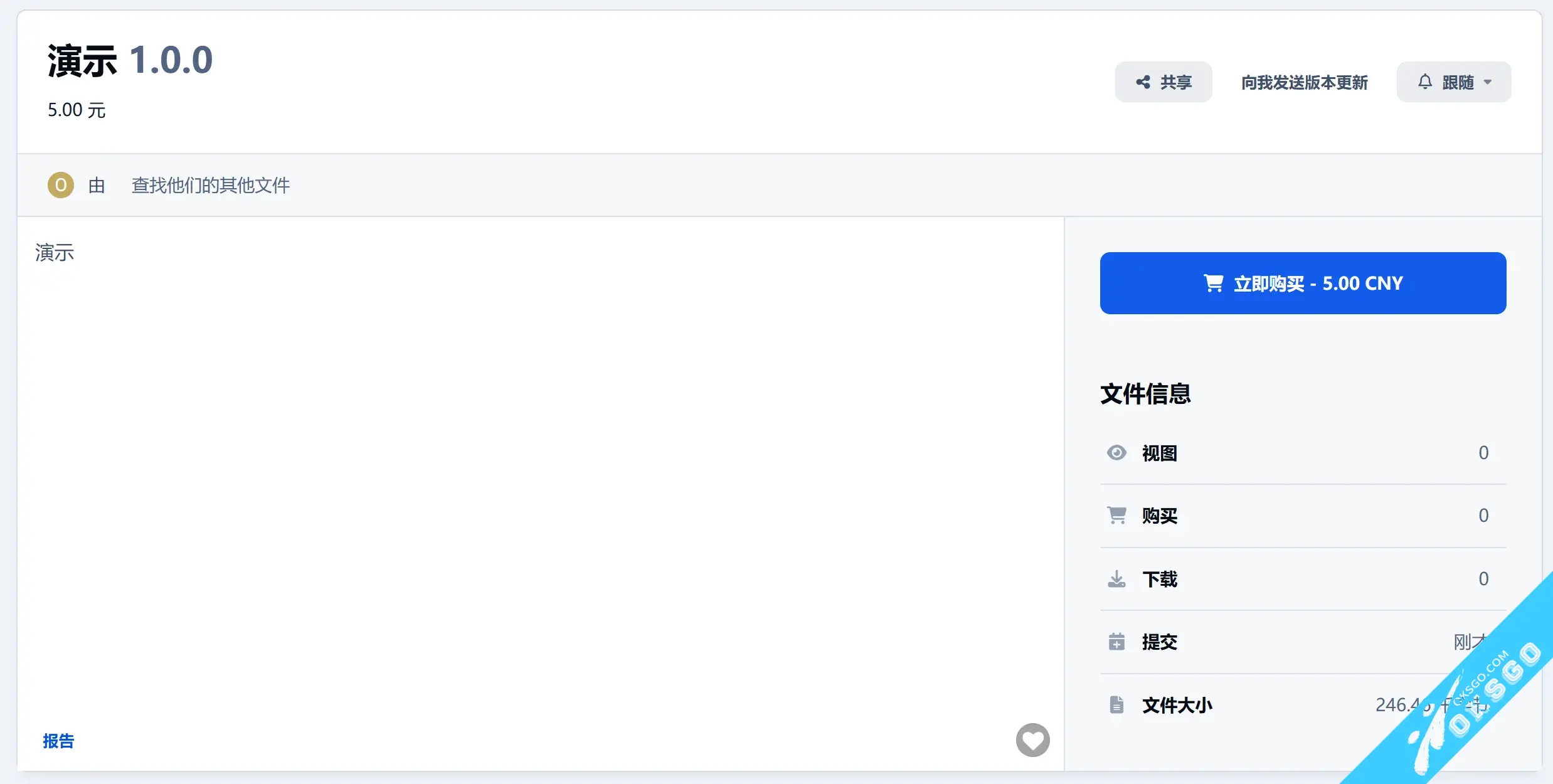The width and height of the screenshot is (1553, 784).
Task: Click 向我发送版本更新 link
Action: pyautogui.click(x=1304, y=82)
